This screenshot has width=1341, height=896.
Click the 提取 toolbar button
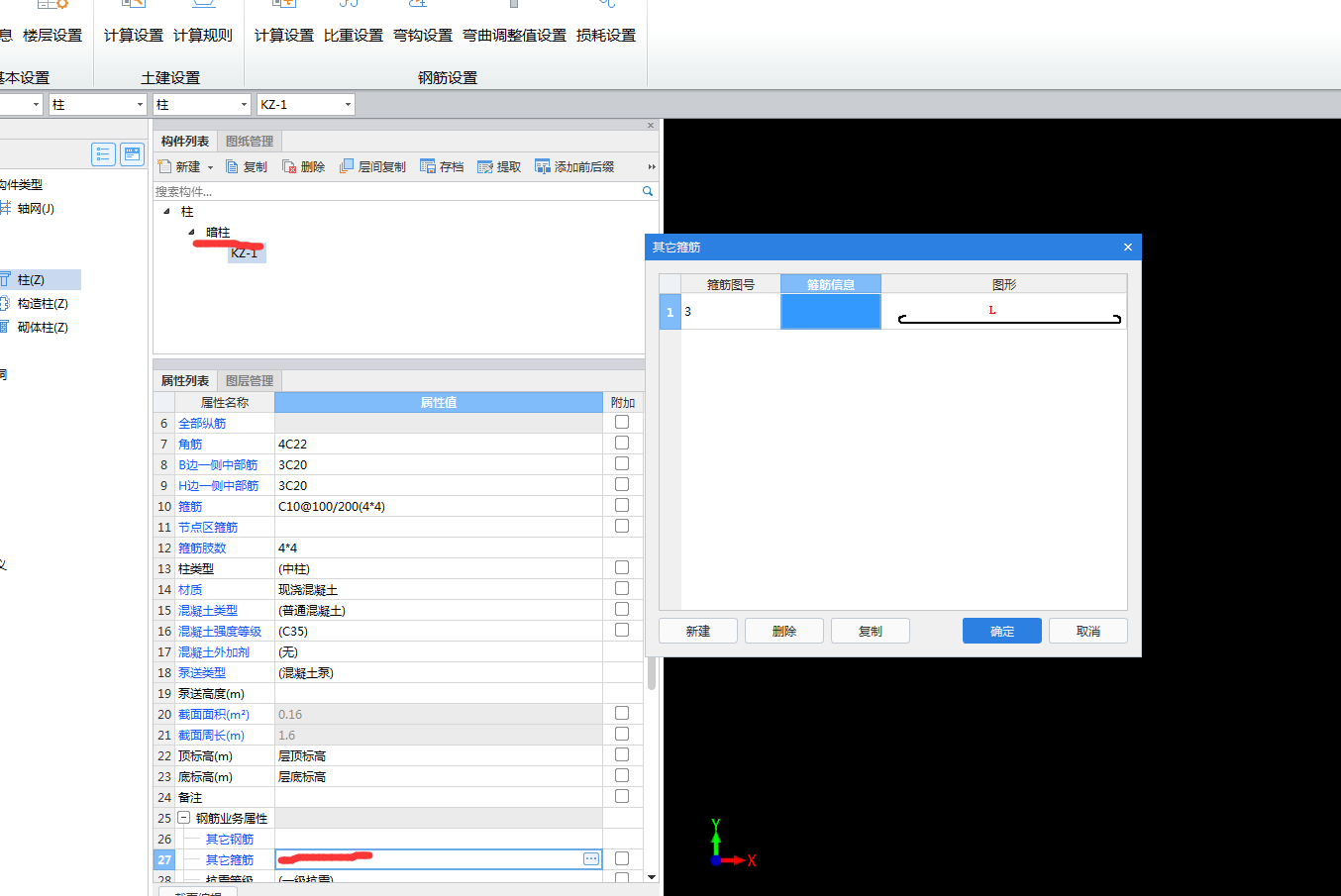499,166
